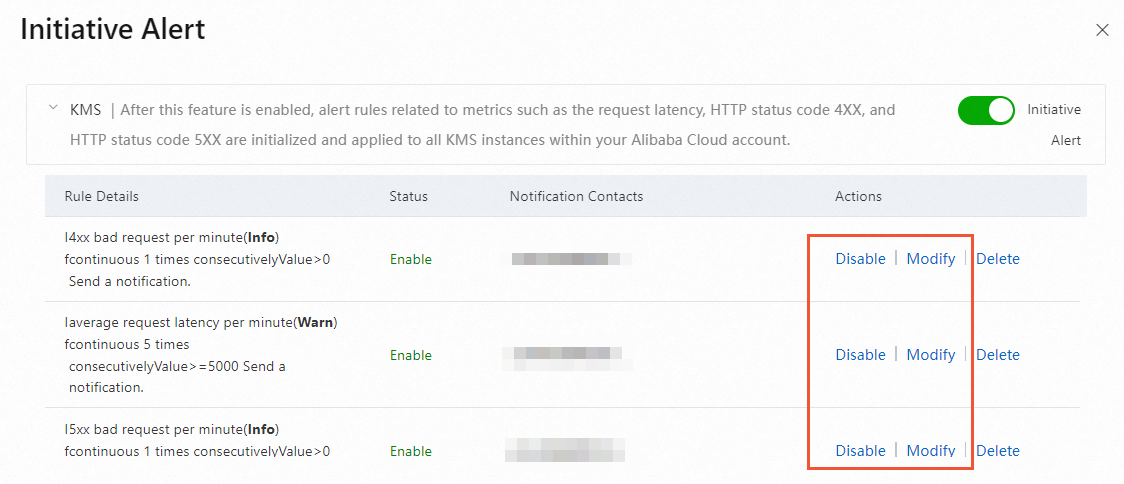Click the Actions column header
This screenshot has height=484, width=1124.
point(858,196)
